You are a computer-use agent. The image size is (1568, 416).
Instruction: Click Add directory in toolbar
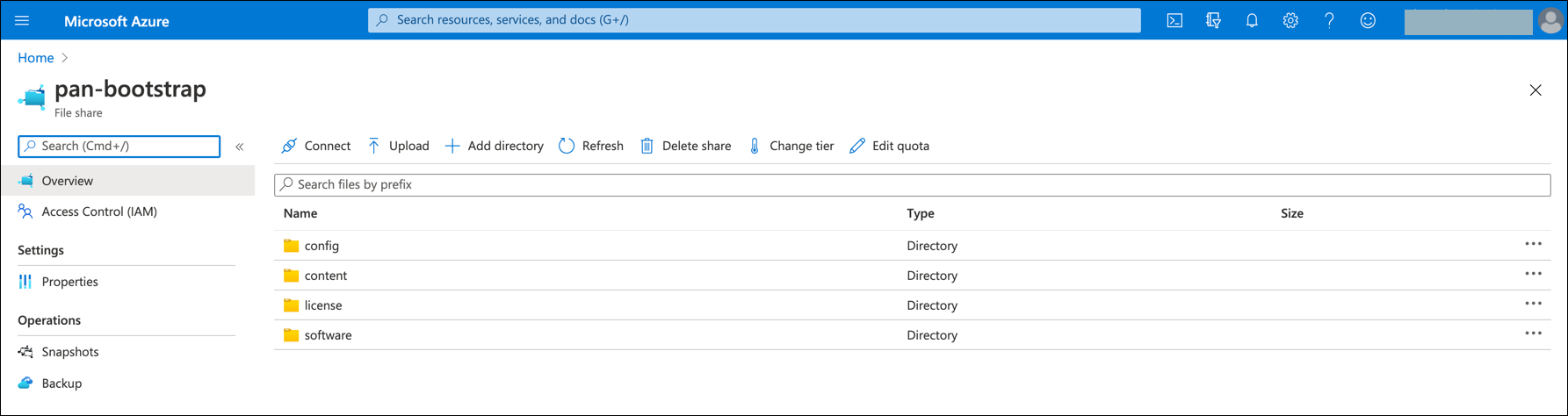(495, 146)
